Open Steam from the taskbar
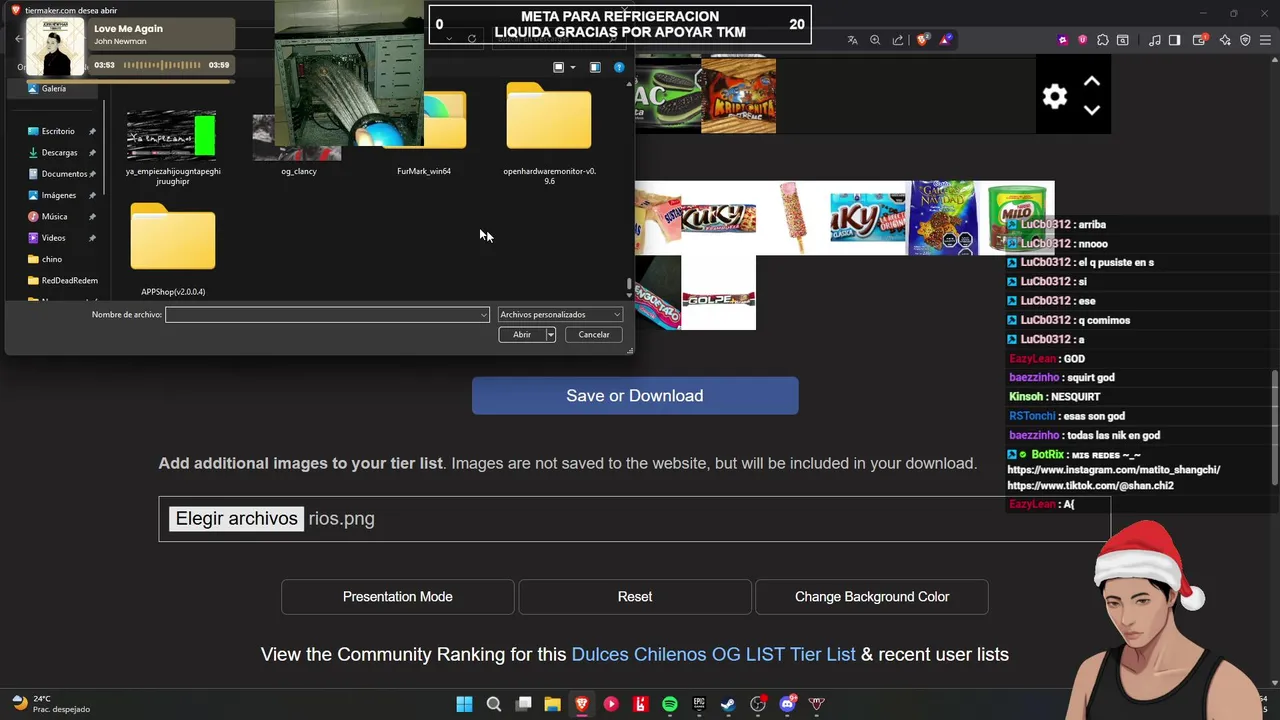The width and height of the screenshot is (1280, 720). coord(728,704)
